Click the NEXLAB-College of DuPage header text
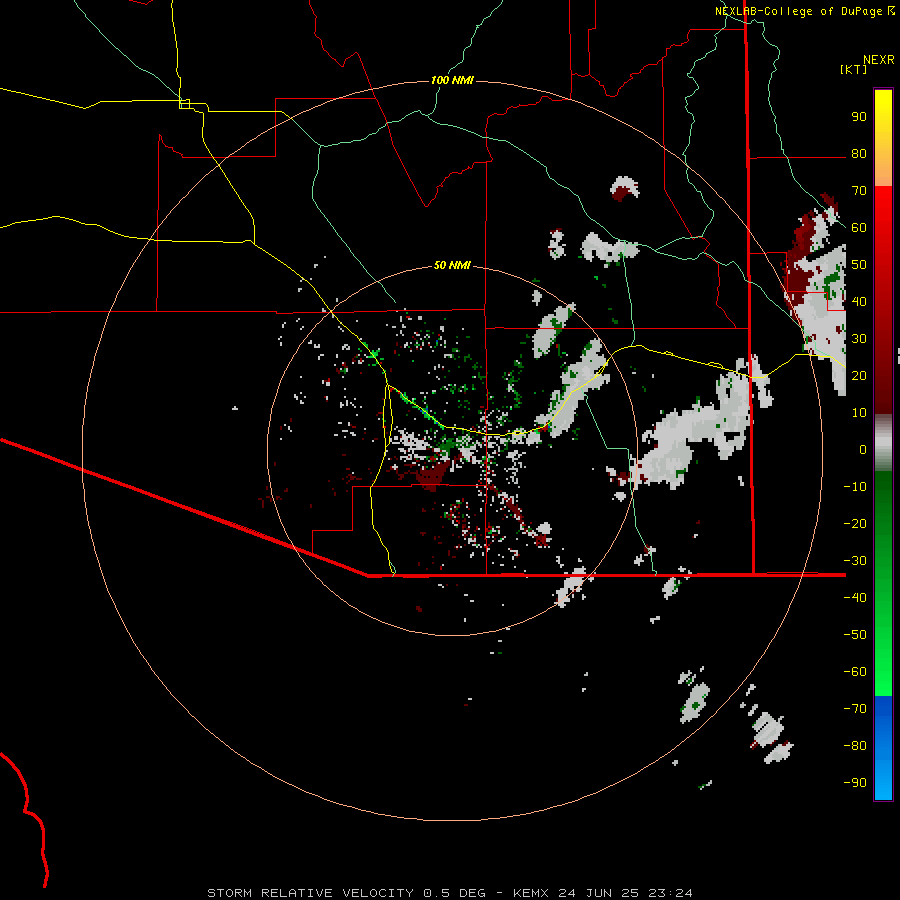 point(800,11)
